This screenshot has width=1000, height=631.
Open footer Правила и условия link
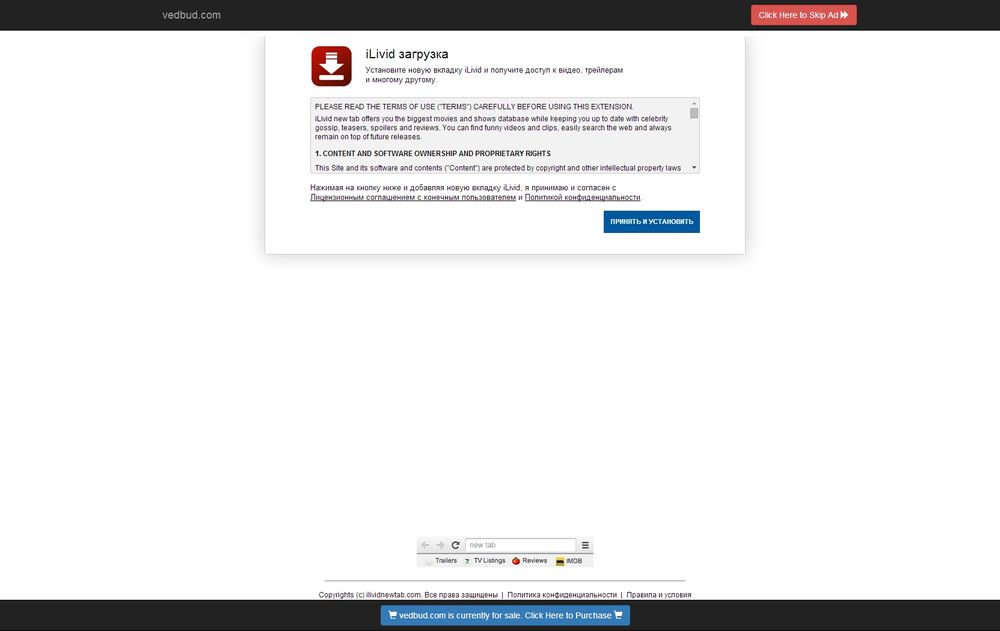click(659, 595)
